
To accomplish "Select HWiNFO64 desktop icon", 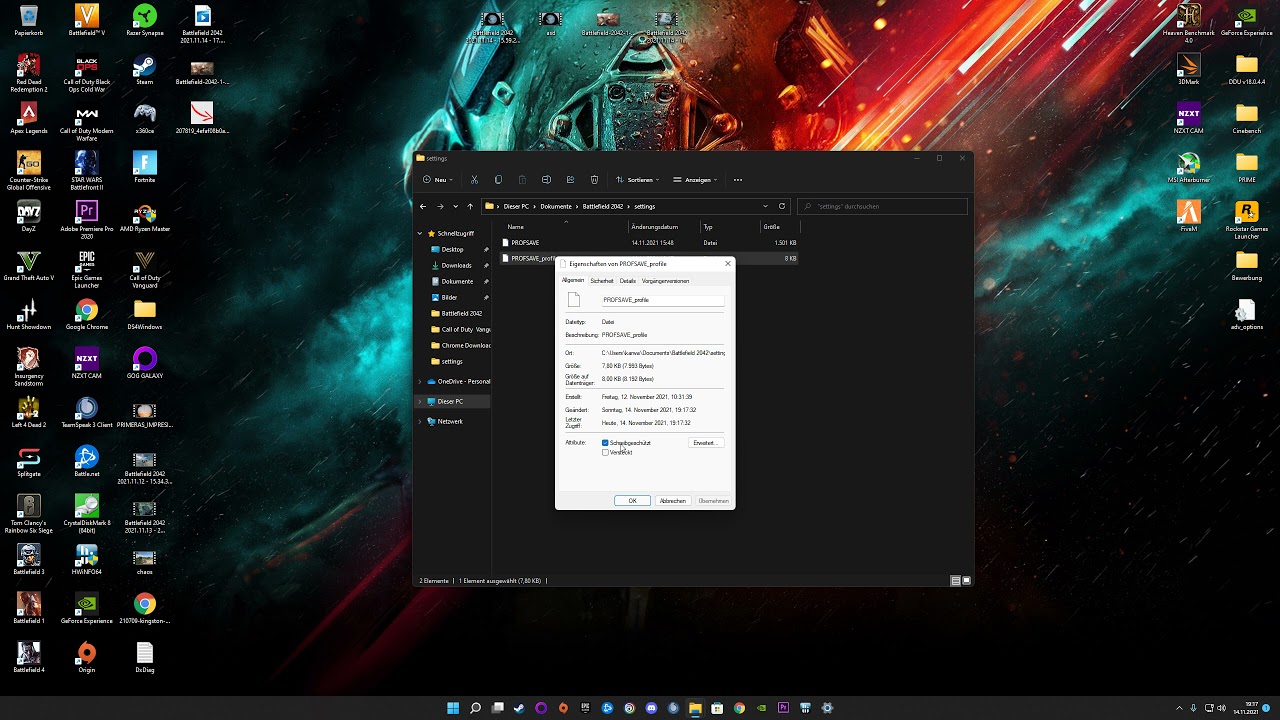I will (x=87, y=559).
